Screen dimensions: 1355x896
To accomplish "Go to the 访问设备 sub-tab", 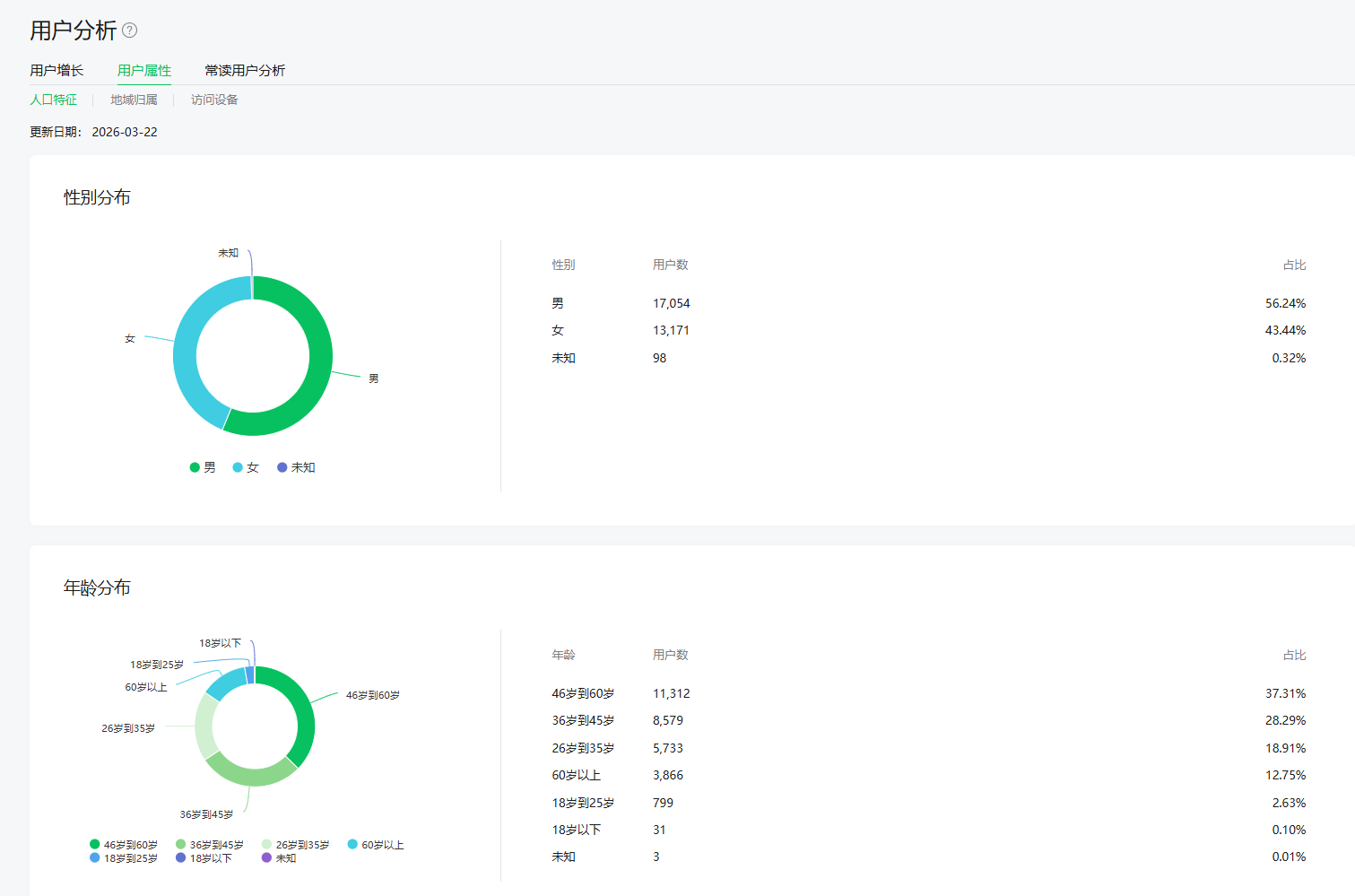I will (214, 100).
